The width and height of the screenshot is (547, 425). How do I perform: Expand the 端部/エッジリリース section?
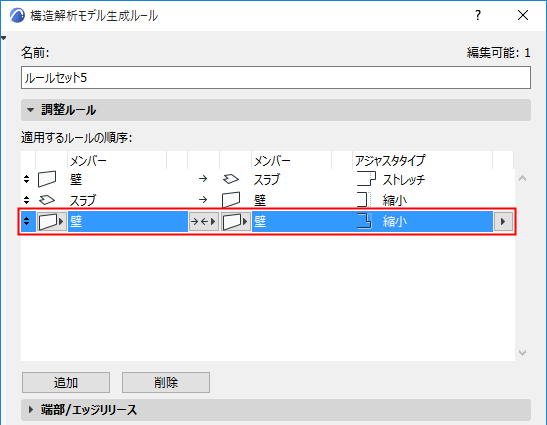point(31,410)
